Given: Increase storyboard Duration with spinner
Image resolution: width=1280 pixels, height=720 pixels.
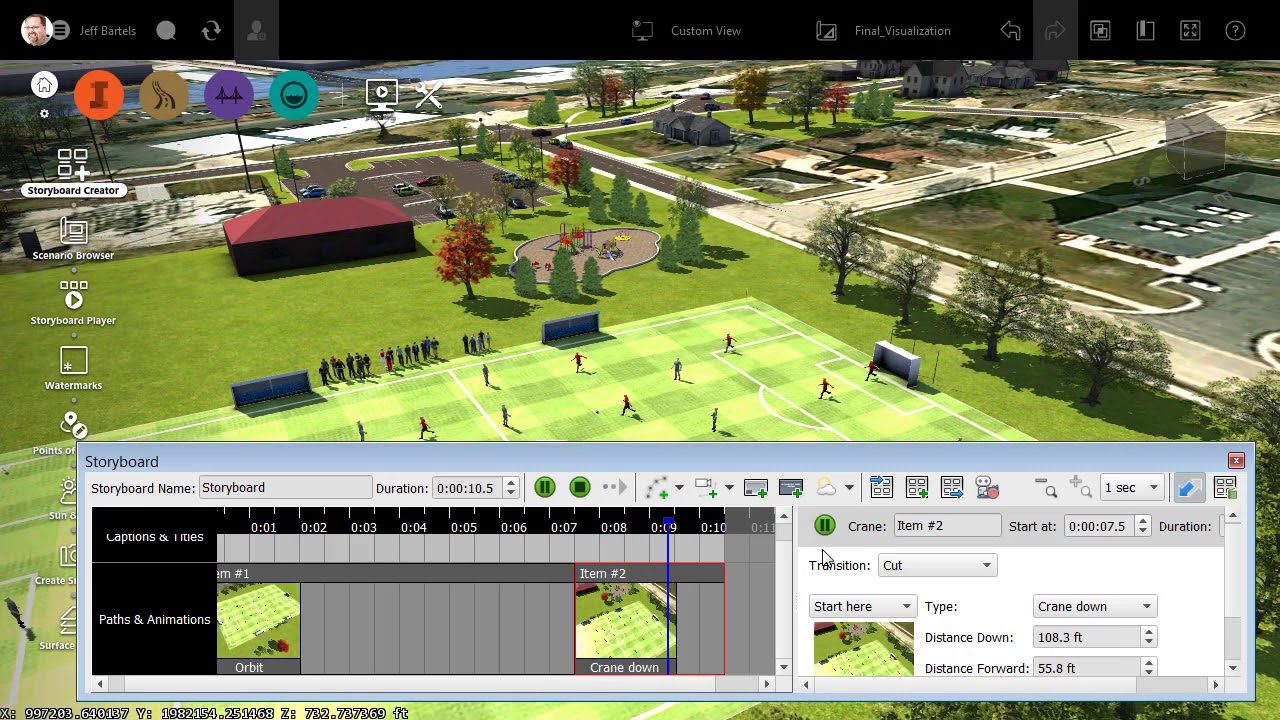Looking at the screenshot, I should (x=511, y=483).
